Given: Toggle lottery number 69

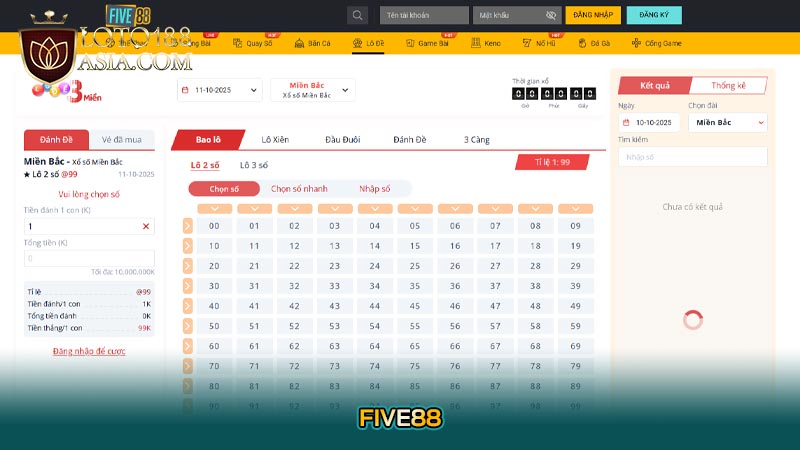Looking at the screenshot, I should click(x=576, y=346).
